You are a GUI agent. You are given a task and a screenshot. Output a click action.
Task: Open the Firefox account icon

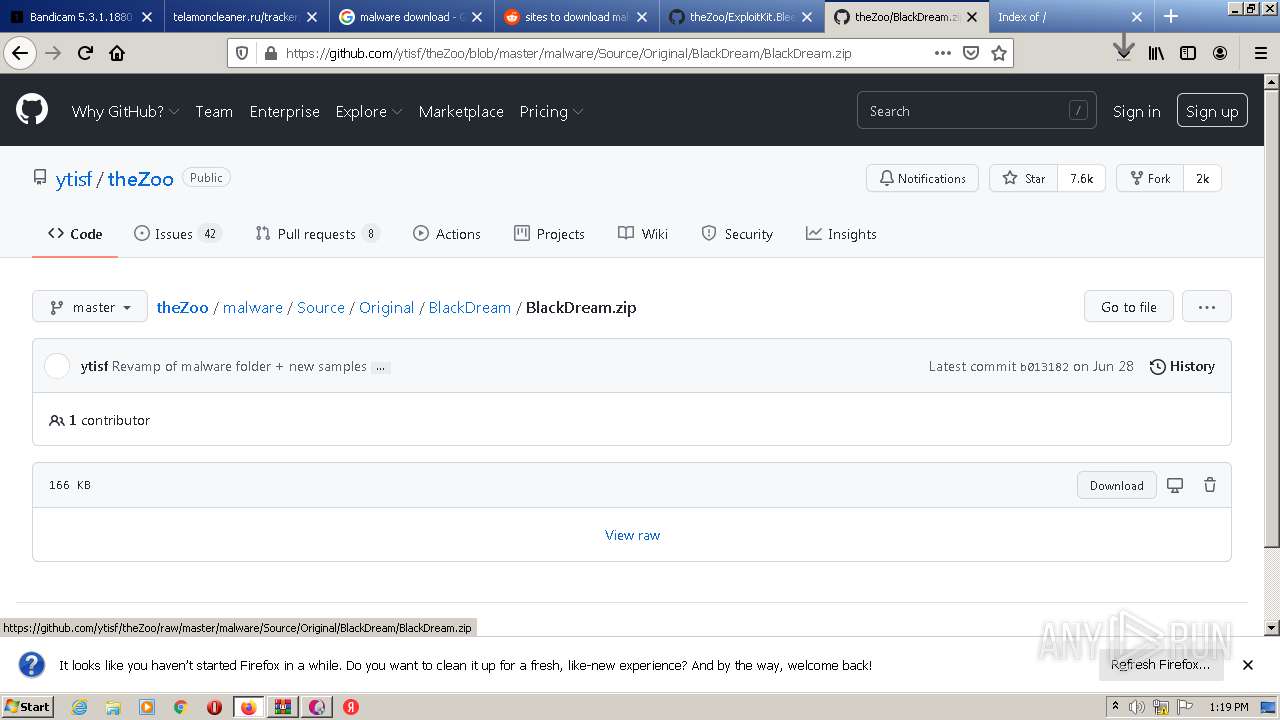(x=1220, y=53)
